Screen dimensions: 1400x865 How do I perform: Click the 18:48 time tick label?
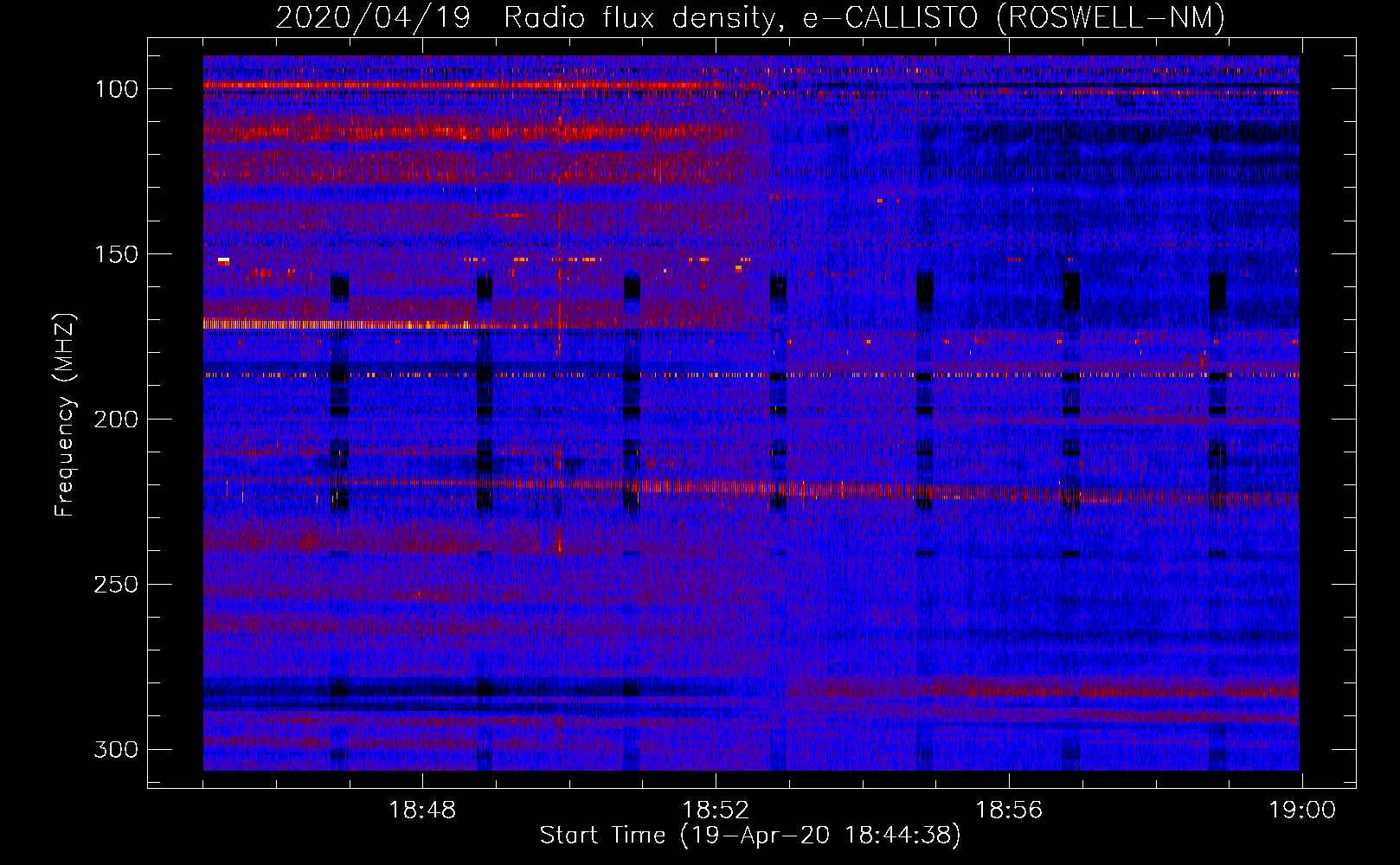point(422,811)
